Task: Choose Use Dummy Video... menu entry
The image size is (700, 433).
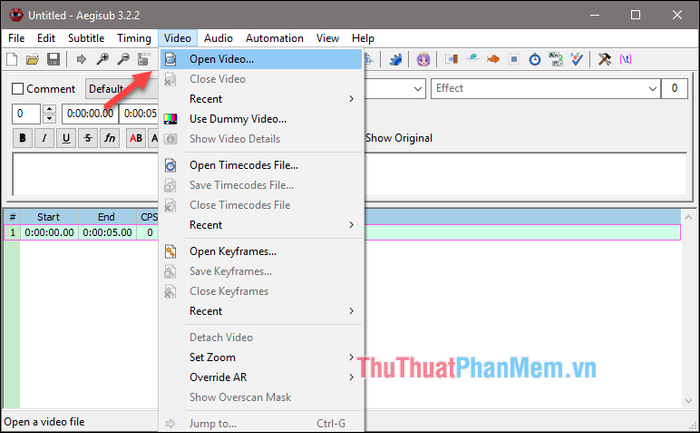Action: (261, 119)
